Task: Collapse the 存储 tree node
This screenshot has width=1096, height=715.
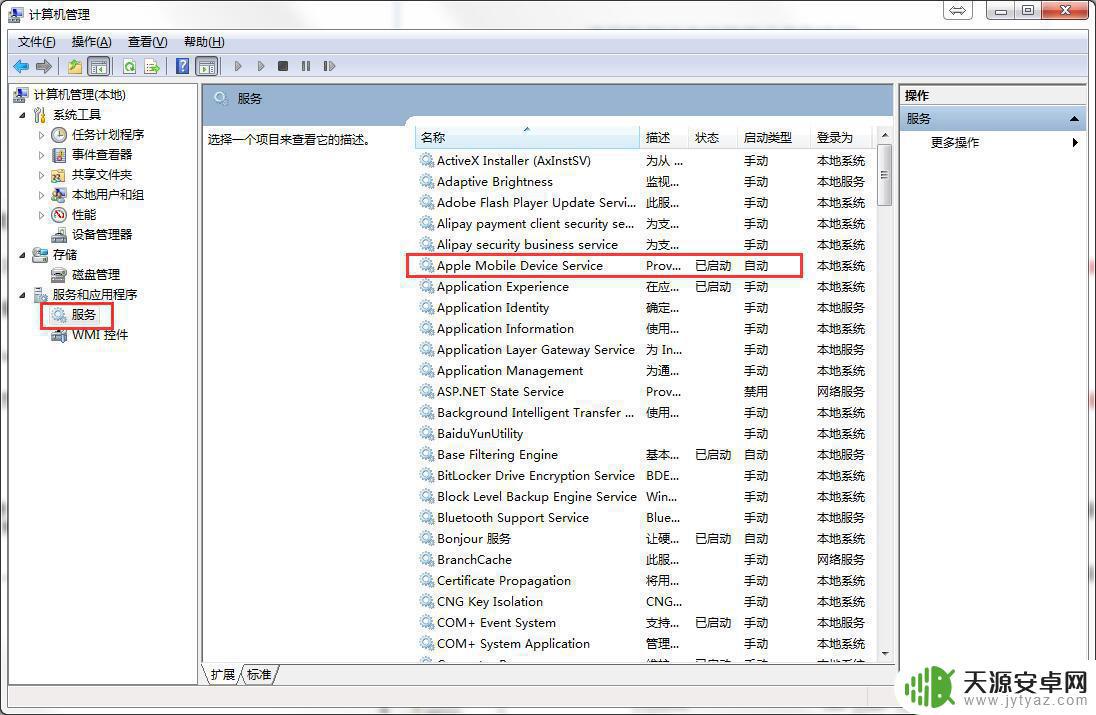Action: coord(22,255)
